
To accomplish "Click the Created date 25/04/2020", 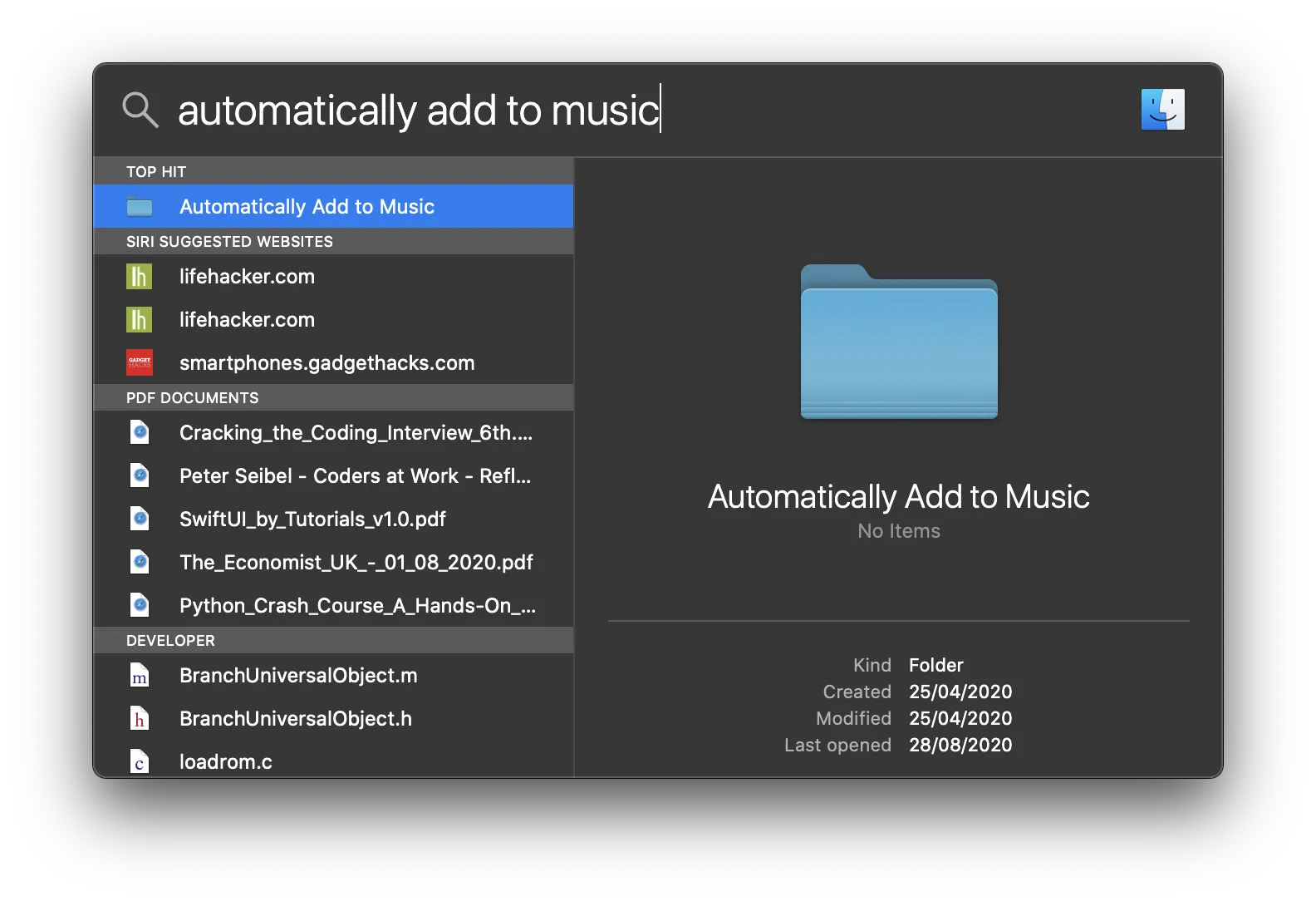I will pos(960,692).
